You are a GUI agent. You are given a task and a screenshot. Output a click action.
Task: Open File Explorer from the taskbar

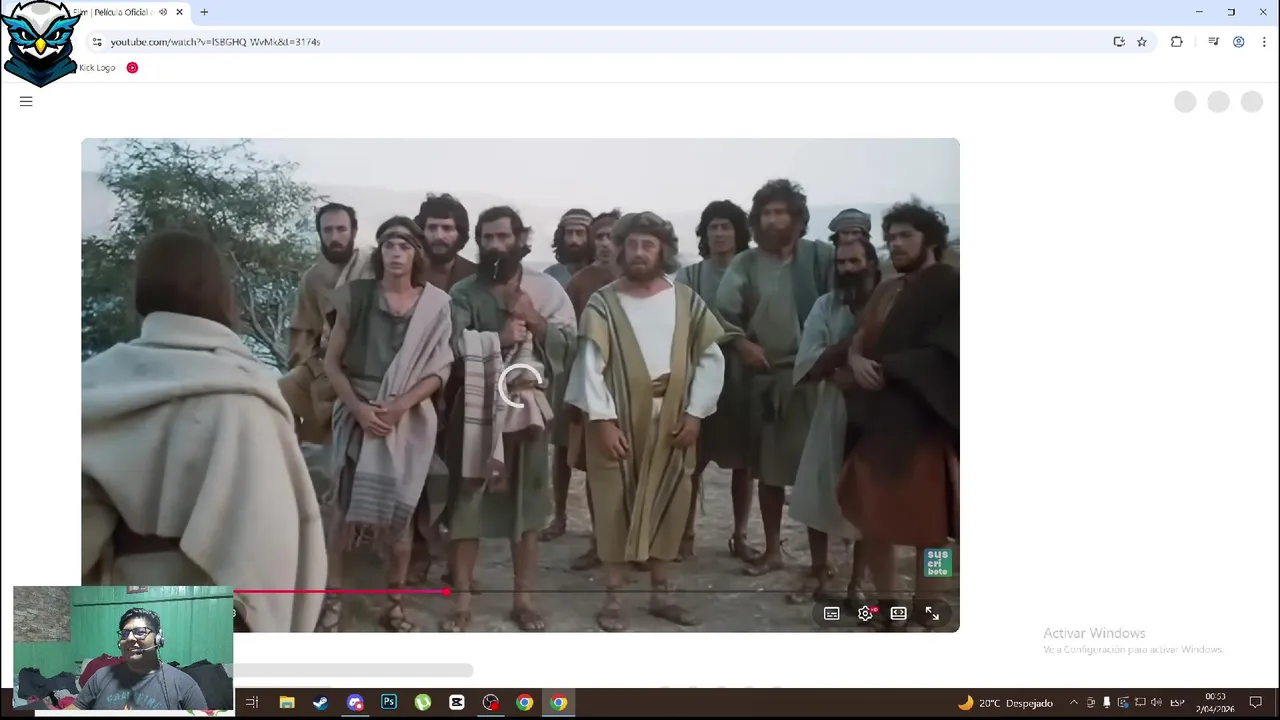[x=286, y=703]
